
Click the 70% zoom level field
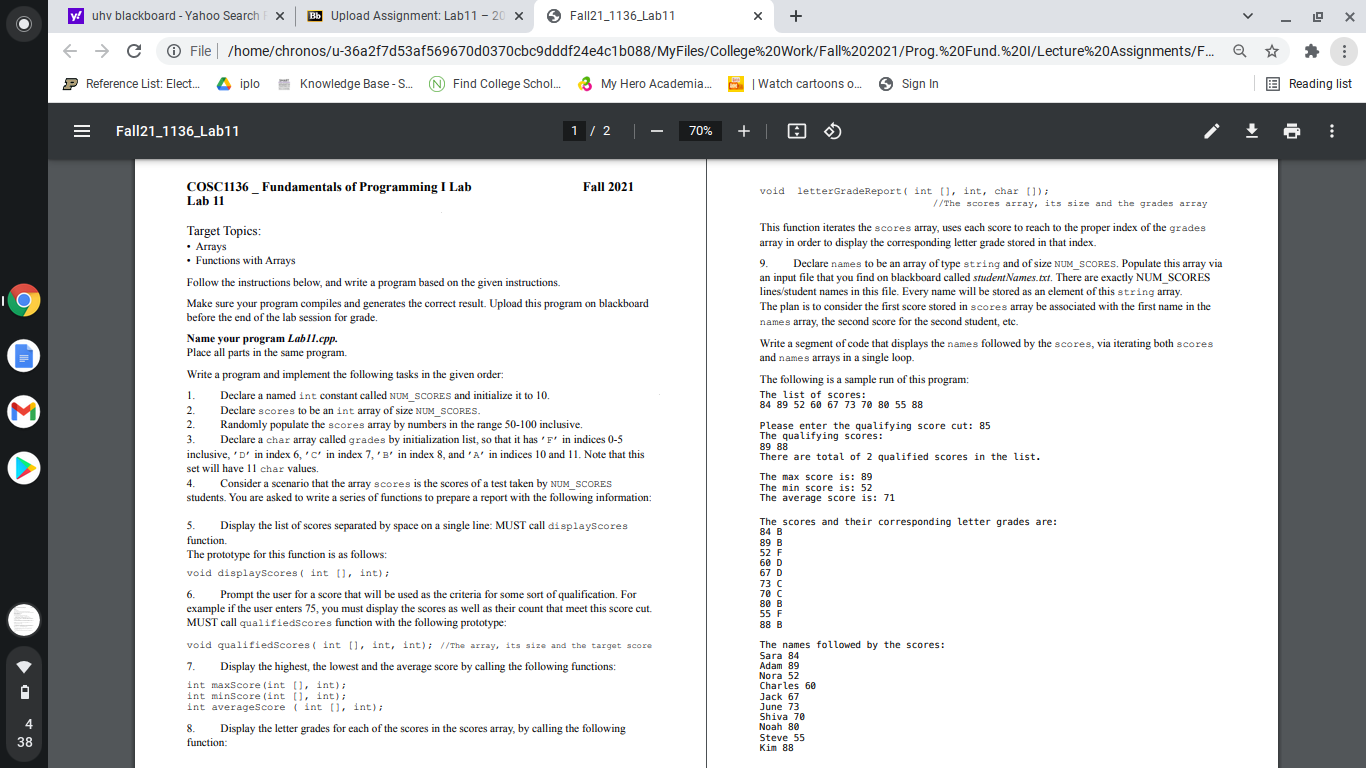(x=700, y=131)
